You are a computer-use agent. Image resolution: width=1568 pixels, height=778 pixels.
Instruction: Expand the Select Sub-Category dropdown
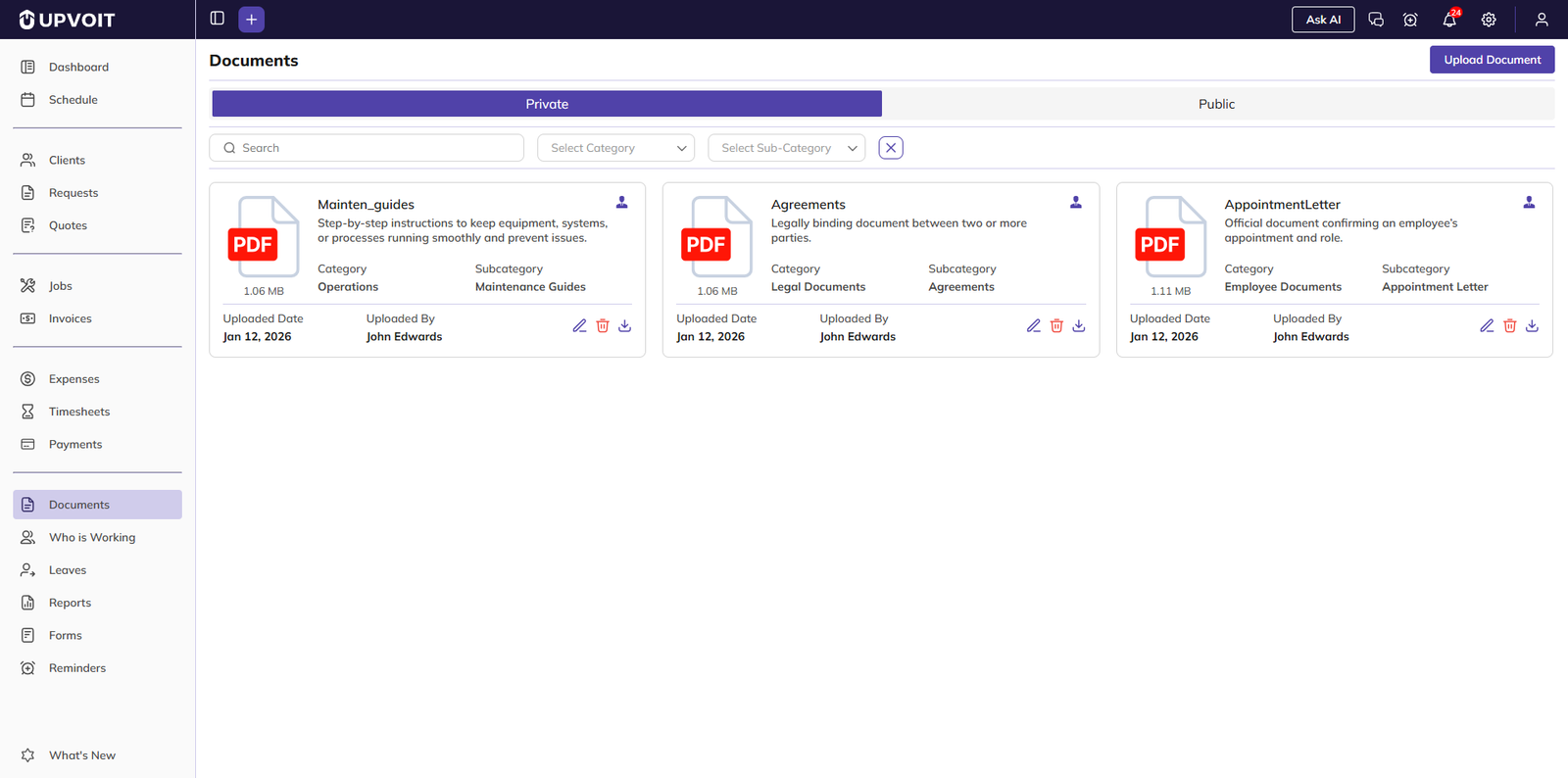[787, 148]
